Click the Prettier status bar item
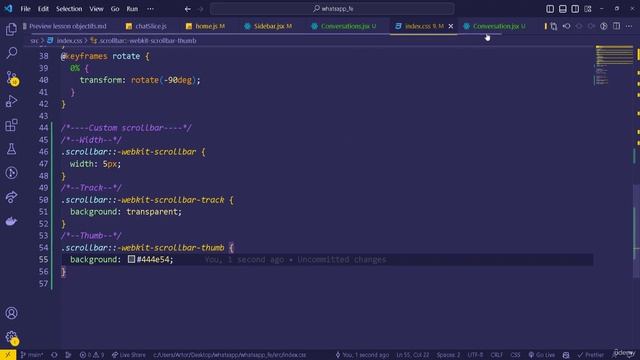Image resolution: width=640 pixels, height=360 pixels. (590, 355)
